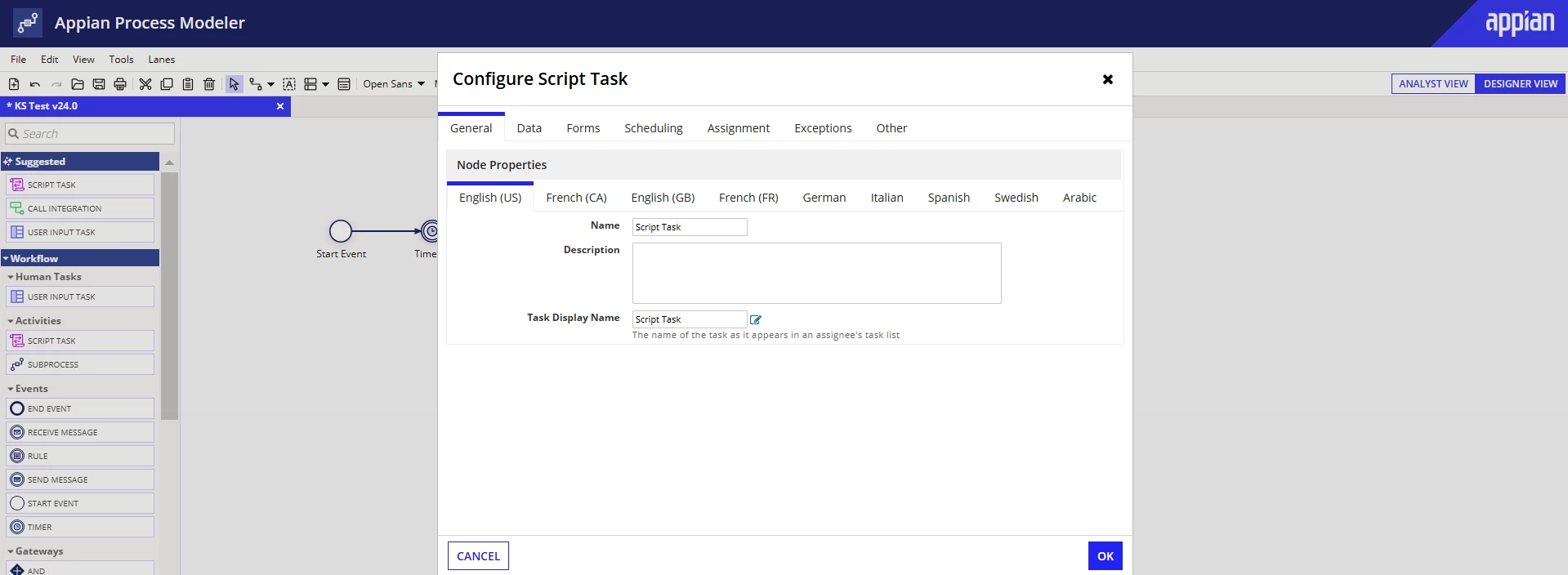Select the Receive Message event node
The height and width of the screenshot is (575, 1568).
(x=80, y=432)
